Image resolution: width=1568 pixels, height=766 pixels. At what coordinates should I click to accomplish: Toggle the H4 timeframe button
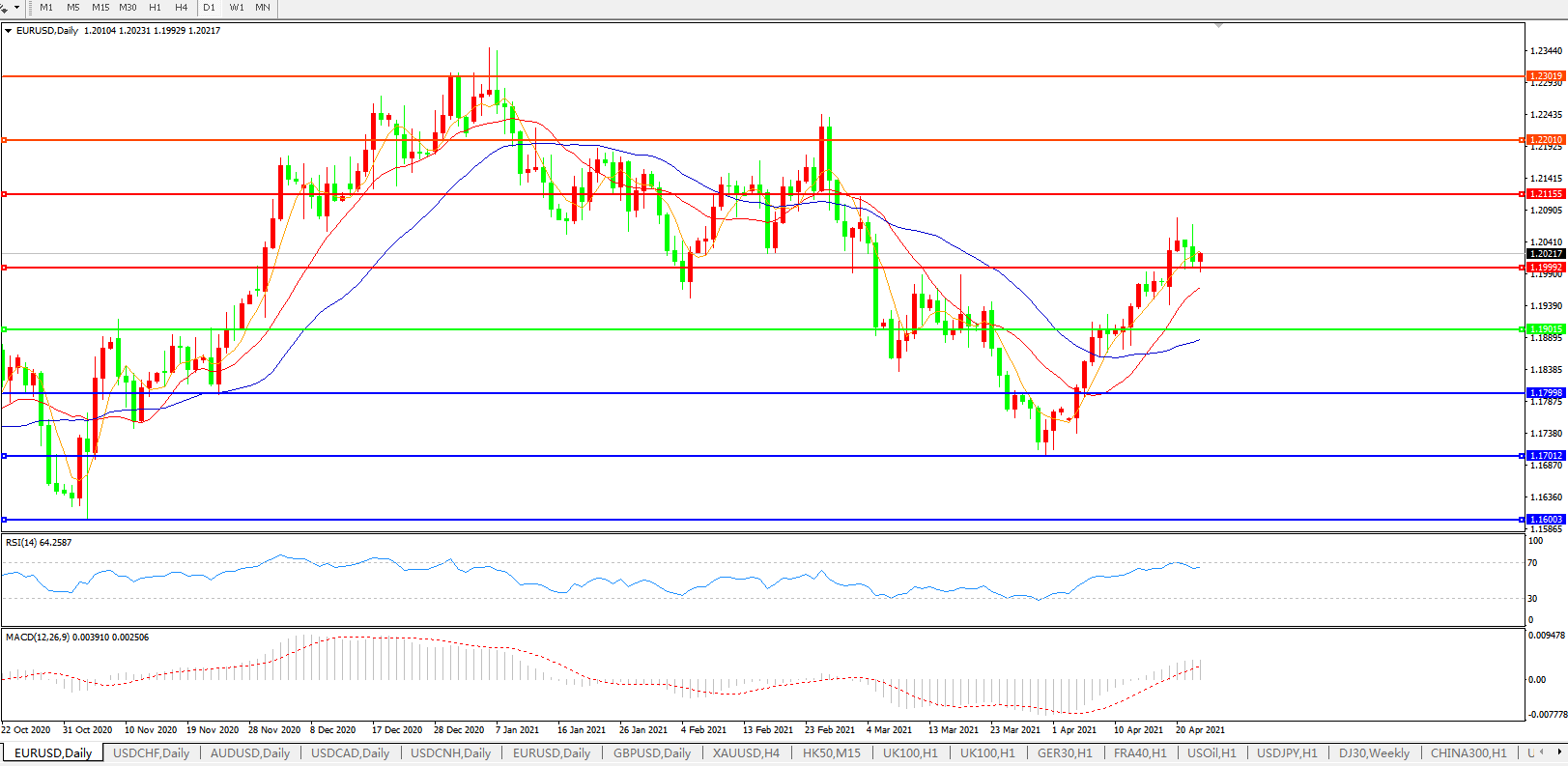[x=182, y=8]
